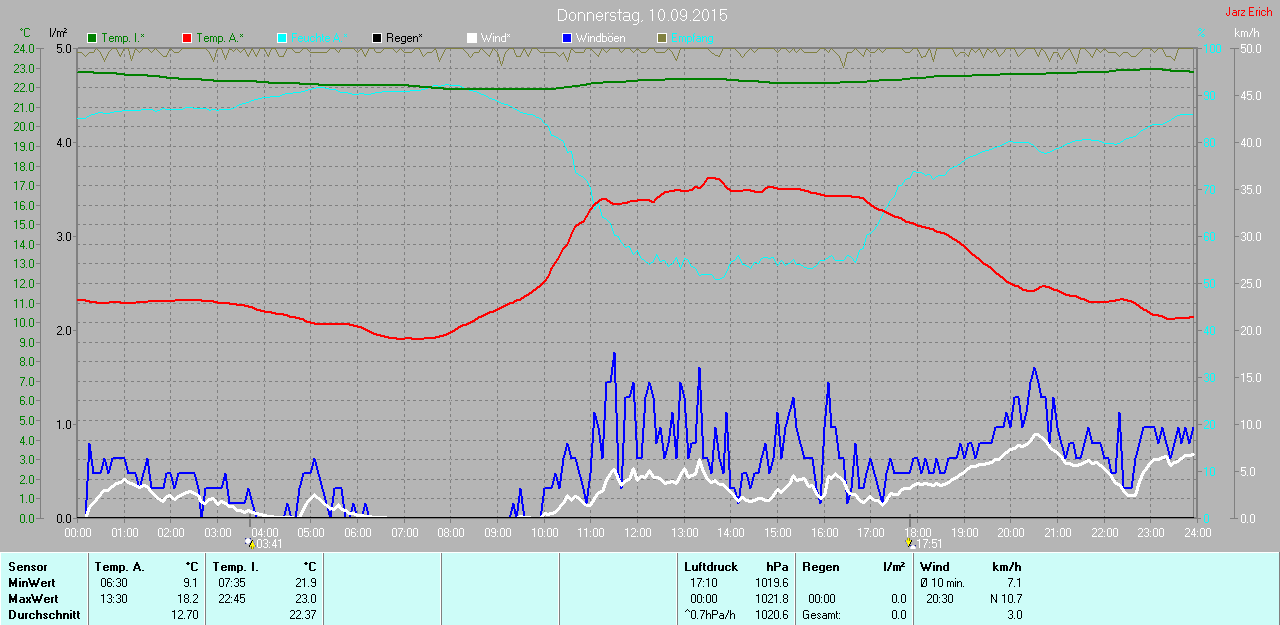Click the cyan humidity legend square

coord(282,38)
